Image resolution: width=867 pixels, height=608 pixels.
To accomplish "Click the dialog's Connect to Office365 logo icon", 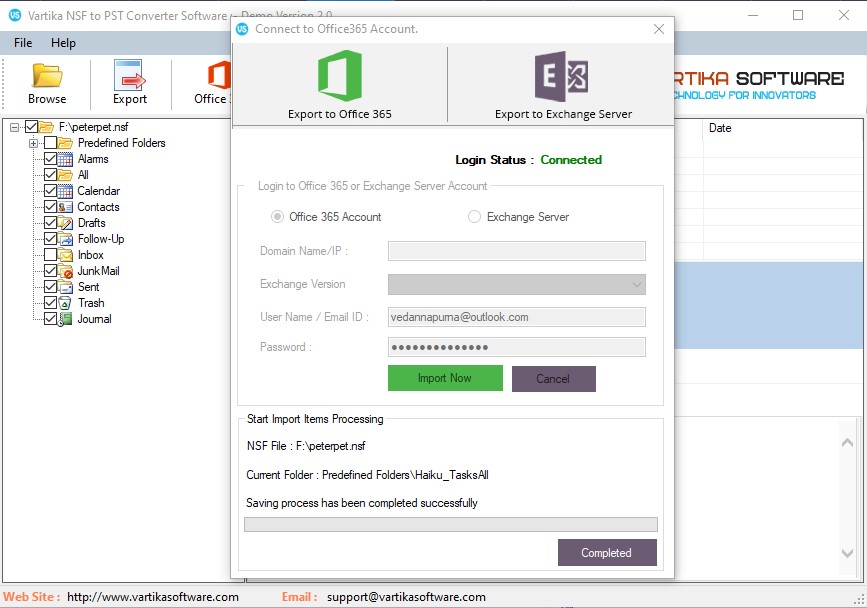I will coord(242,29).
